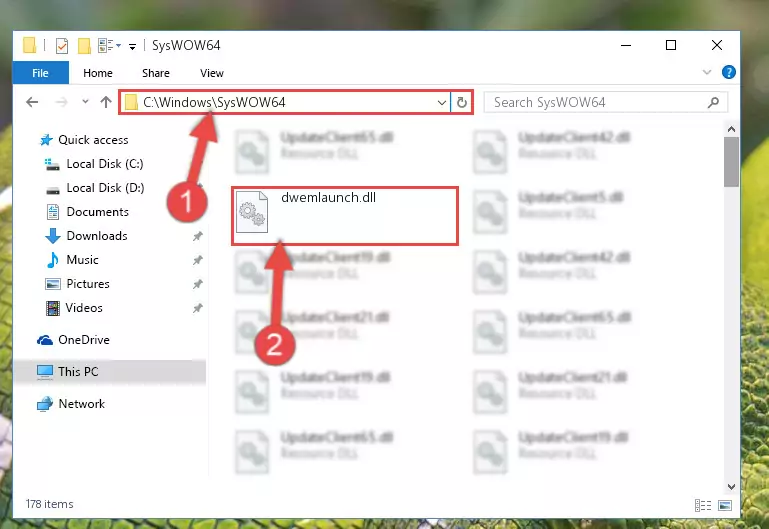This screenshot has height=529, width=769.
Task: Expand the ribbon with the chevron
Action: coord(707,72)
